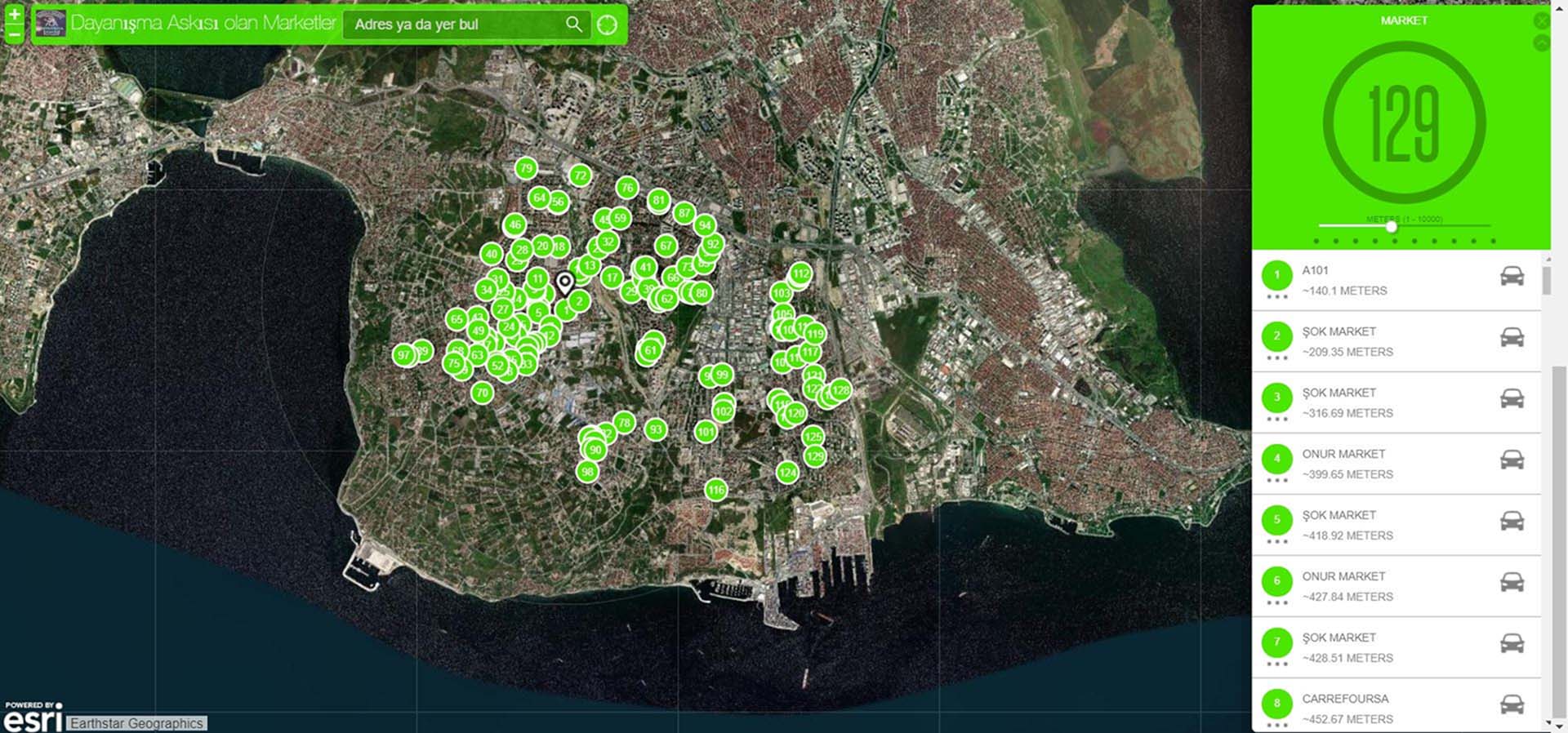Image resolution: width=1568 pixels, height=733 pixels.
Task: Select result badge number 1 in list
Action: pyautogui.click(x=1276, y=275)
